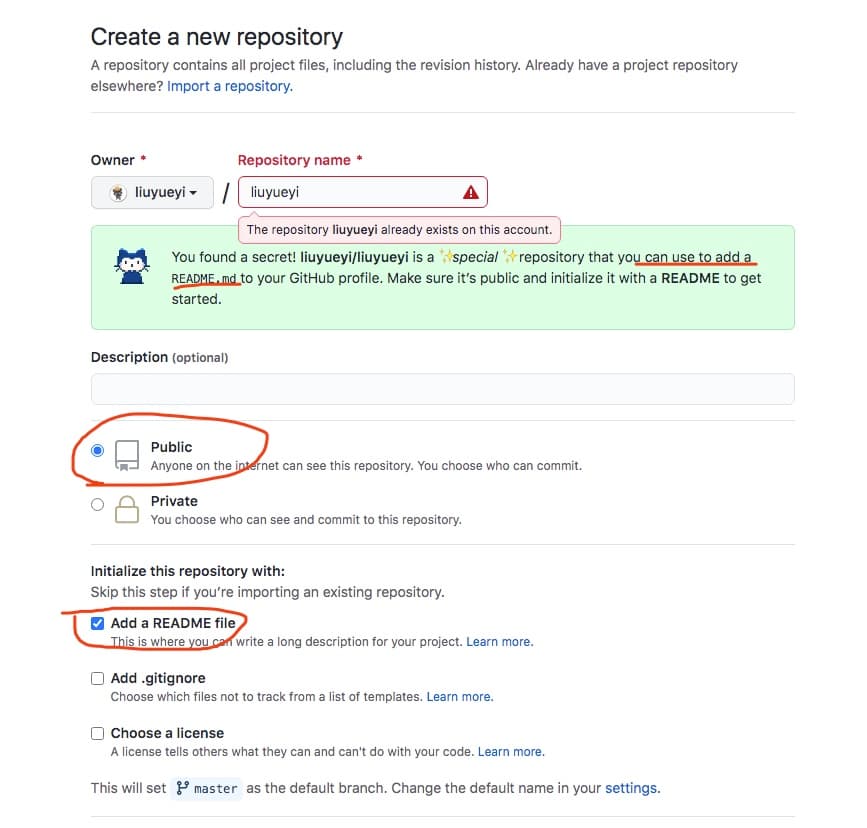Click the sparkle emoji before special

446,257
